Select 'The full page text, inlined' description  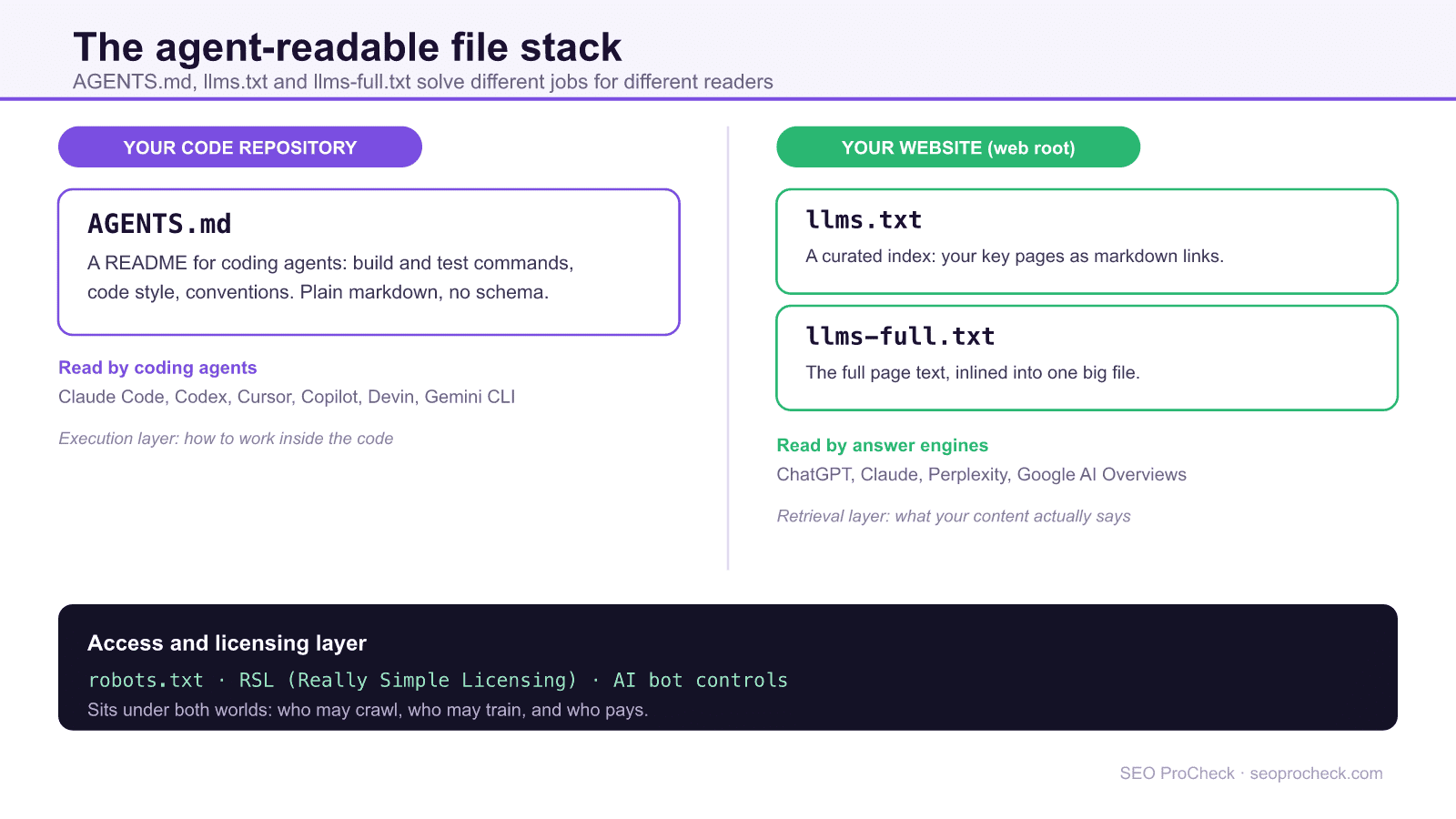(x=973, y=373)
